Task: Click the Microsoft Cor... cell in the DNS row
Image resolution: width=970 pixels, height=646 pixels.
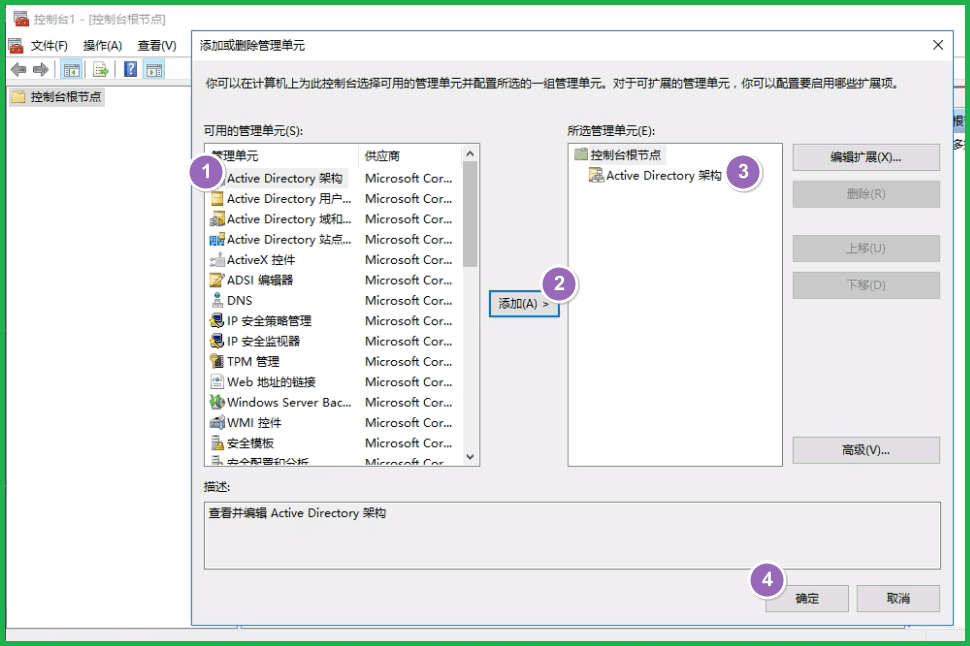Action: point(408,301)
